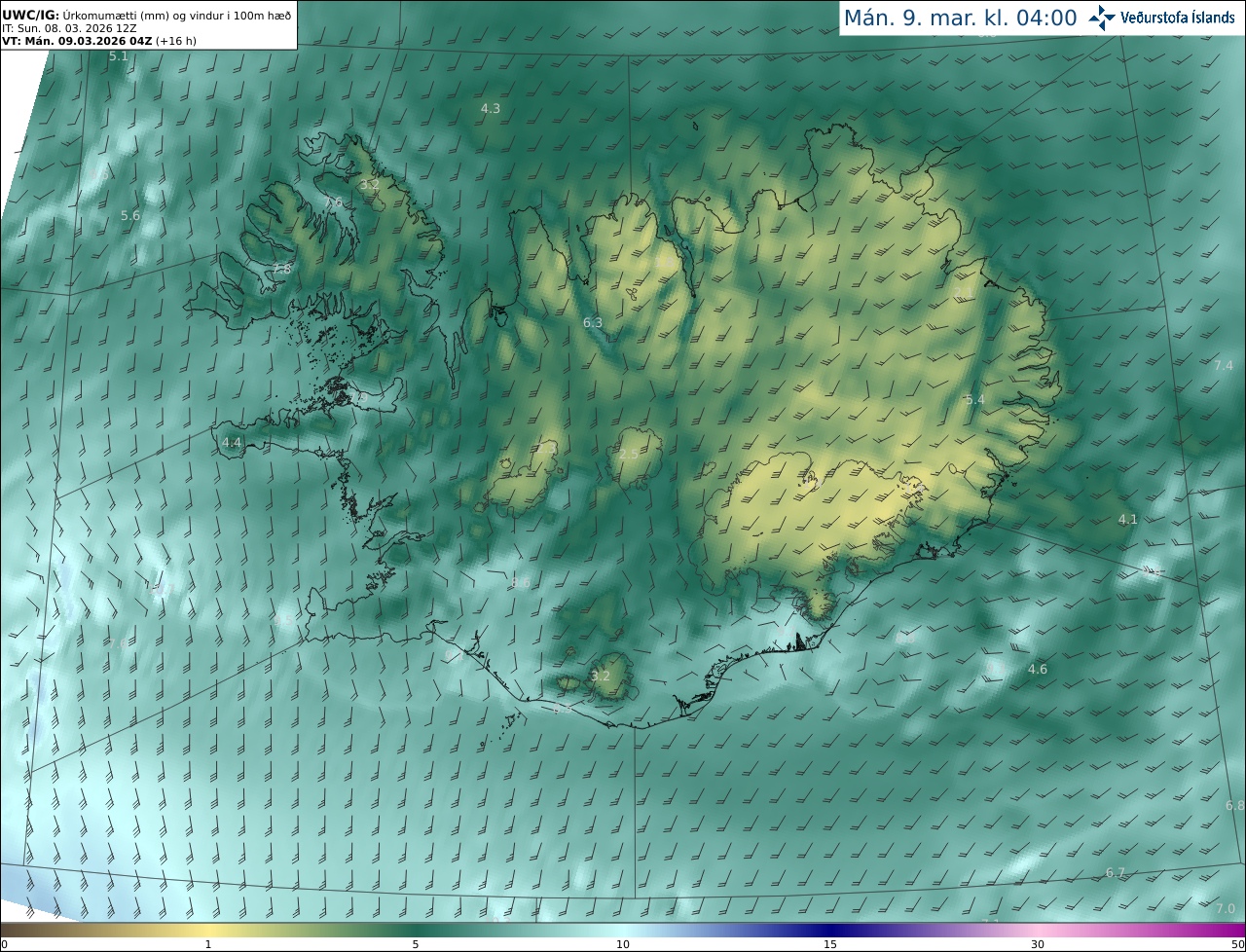Click the 5.1 value near top-left corner

tap(119, 56)
